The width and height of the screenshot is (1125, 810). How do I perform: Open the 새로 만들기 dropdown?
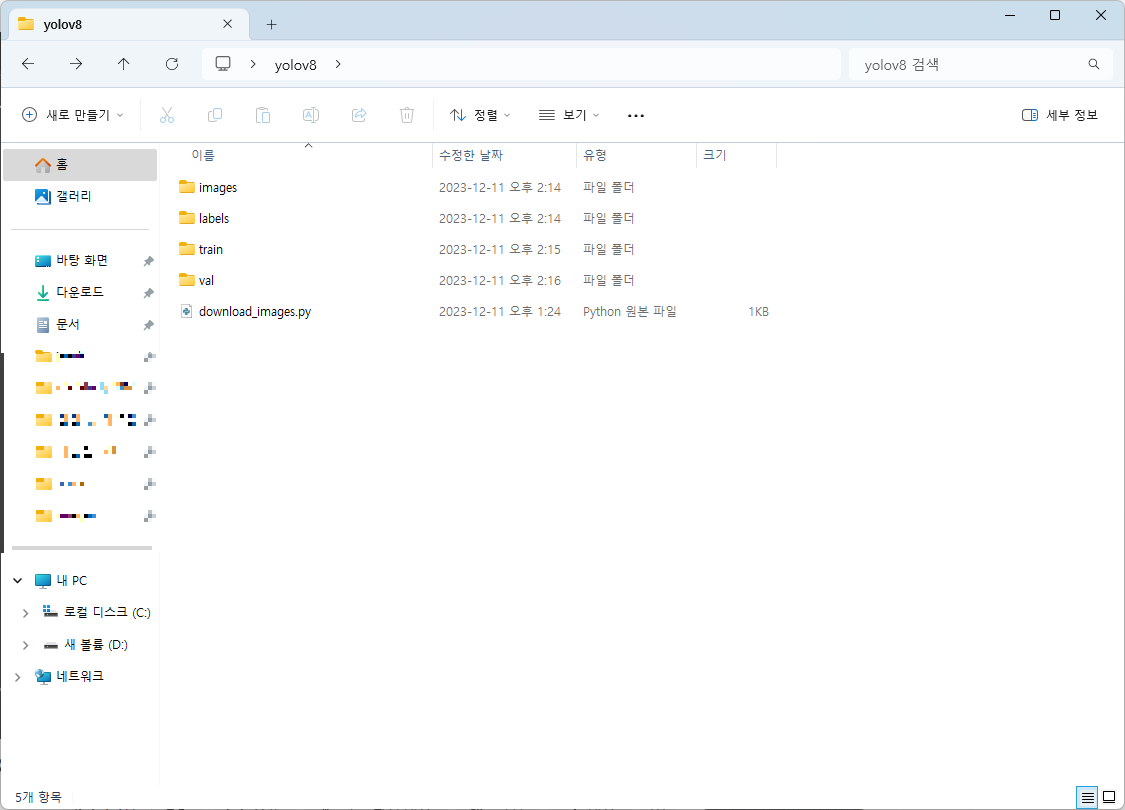click(72, 115)
